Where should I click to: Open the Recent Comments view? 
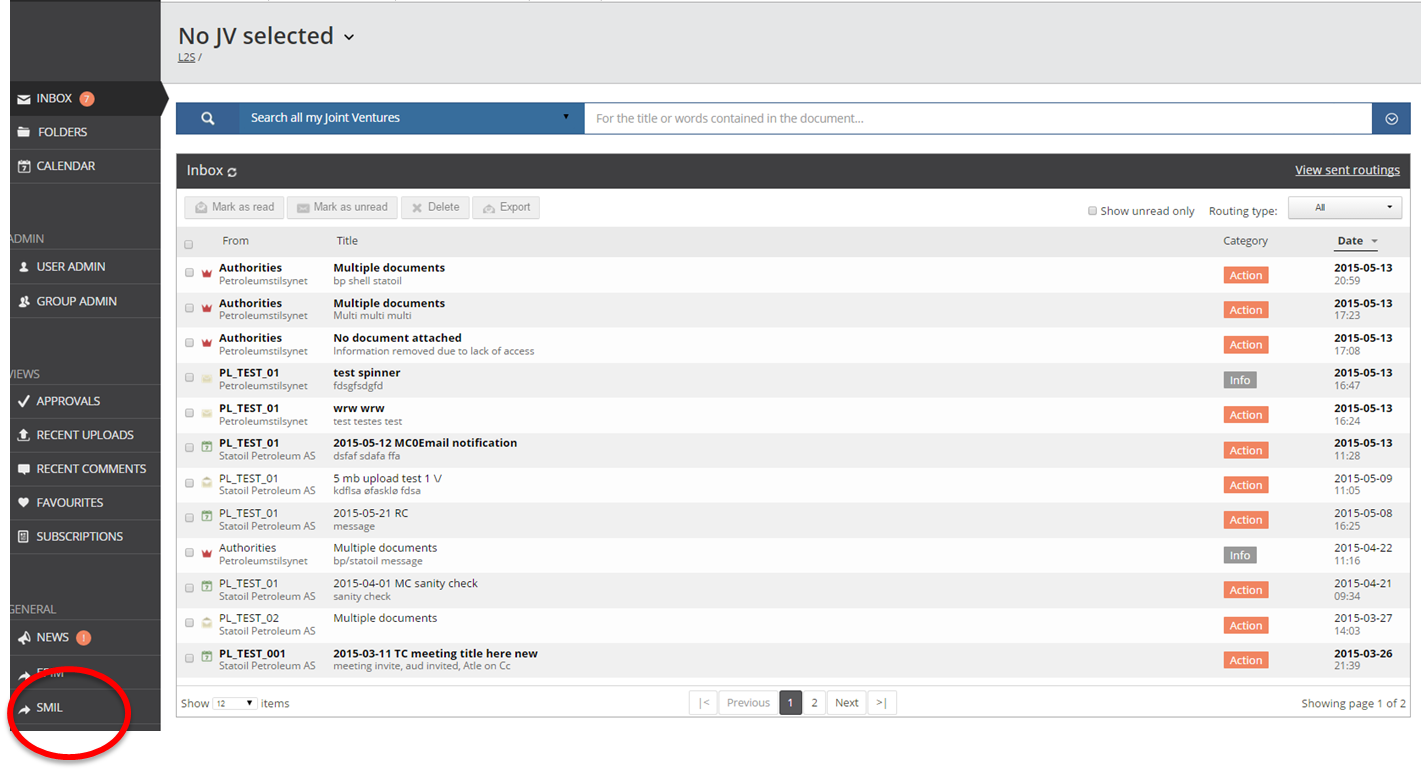pyautogui.click(x=85, y=469)
